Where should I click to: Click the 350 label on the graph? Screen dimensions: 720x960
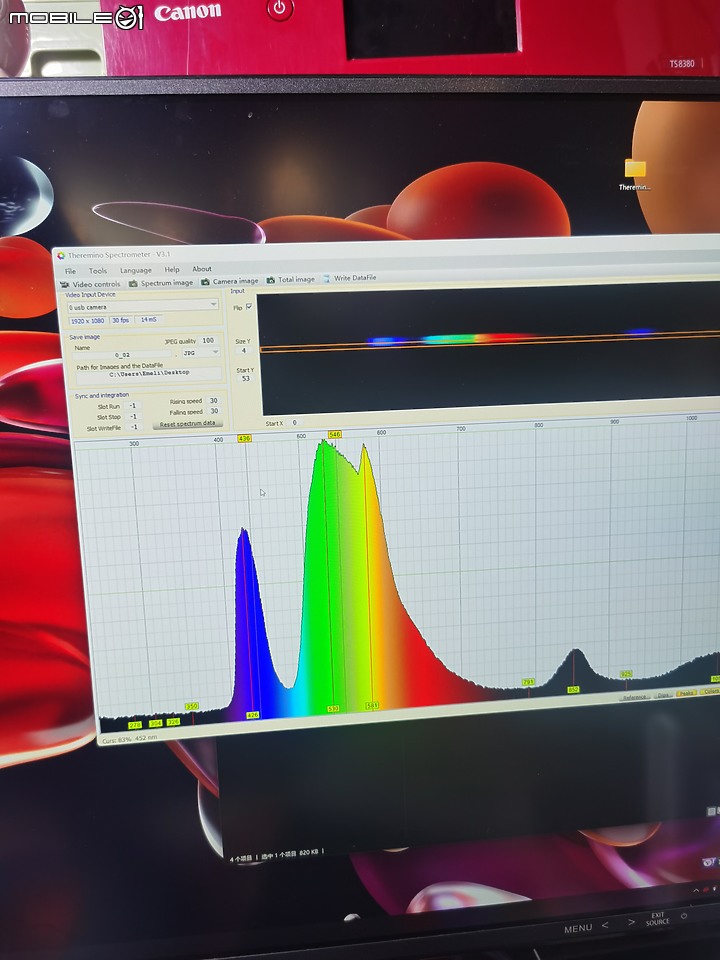192,706
